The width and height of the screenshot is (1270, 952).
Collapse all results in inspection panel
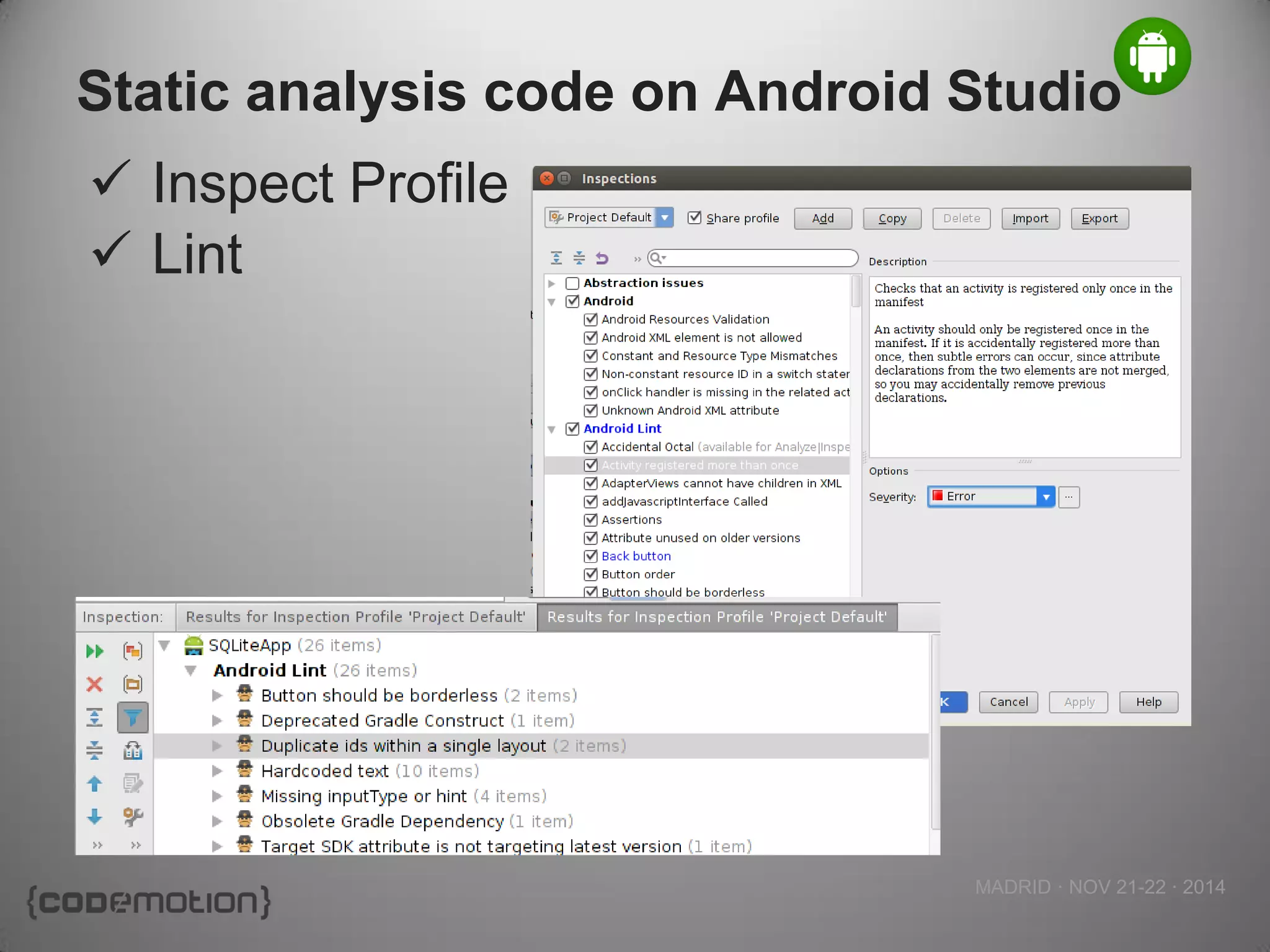94,751
